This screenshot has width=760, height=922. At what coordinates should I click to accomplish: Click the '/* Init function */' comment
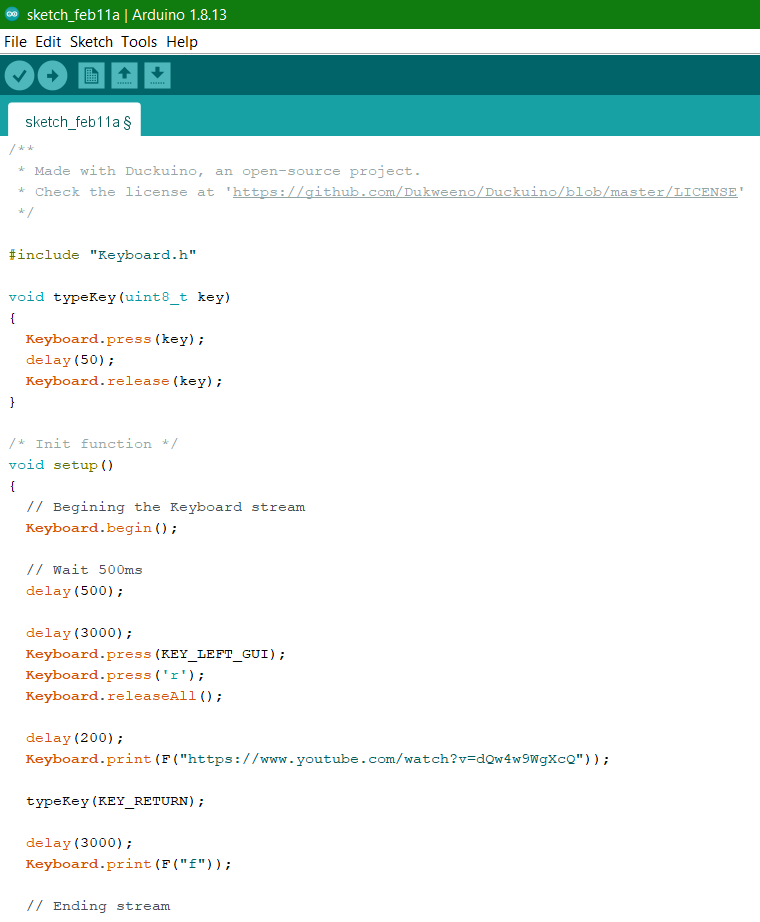click(93, 444)
